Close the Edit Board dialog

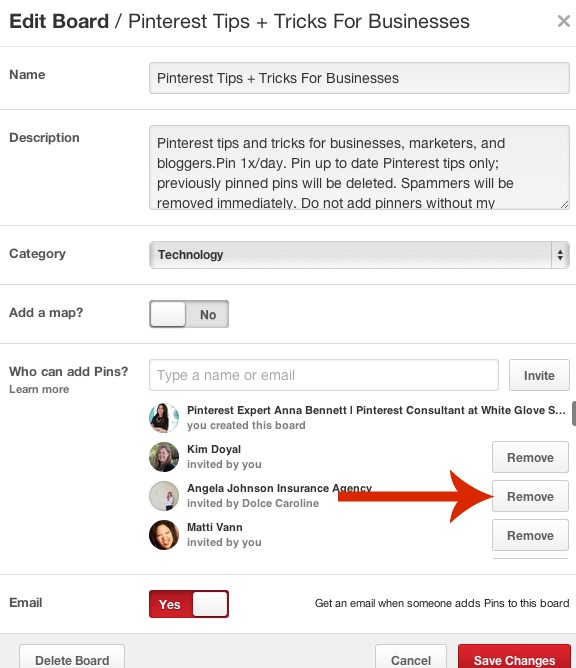coord(563,21)
